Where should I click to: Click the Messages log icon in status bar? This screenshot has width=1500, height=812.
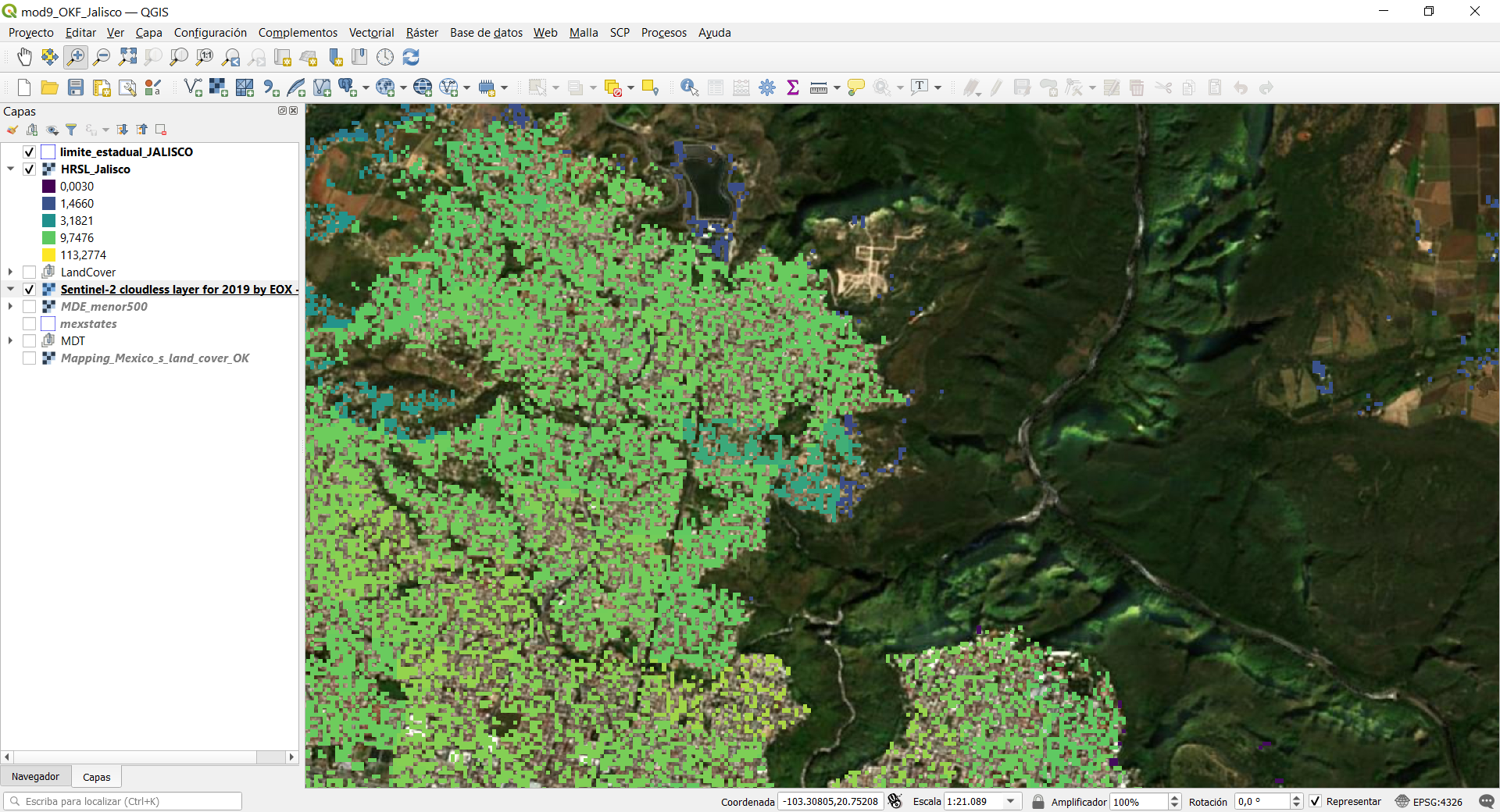pos(1486,801)
